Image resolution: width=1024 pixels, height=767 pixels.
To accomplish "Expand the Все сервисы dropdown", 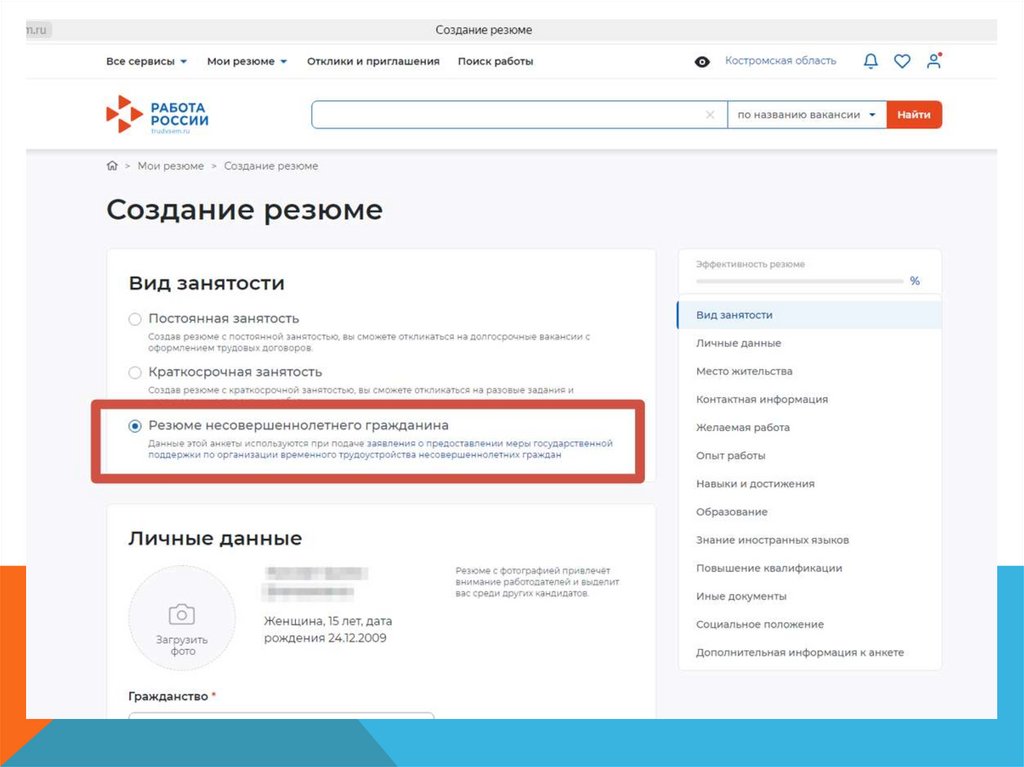I will click(146, 61).
